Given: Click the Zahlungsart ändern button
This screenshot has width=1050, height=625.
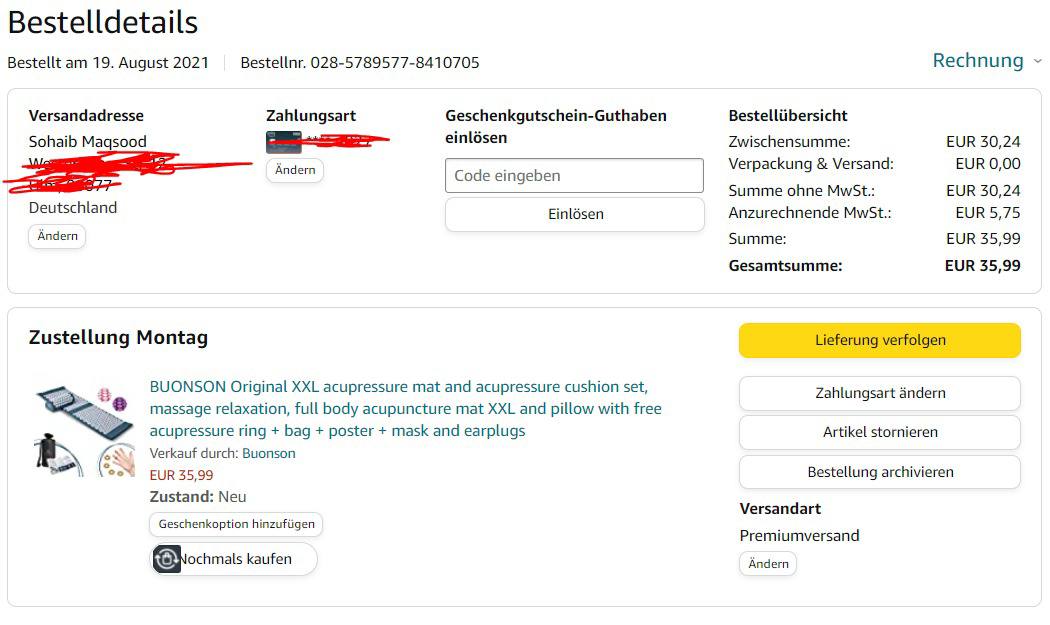Looking at the screenshot, I should (x=879, y=393).
